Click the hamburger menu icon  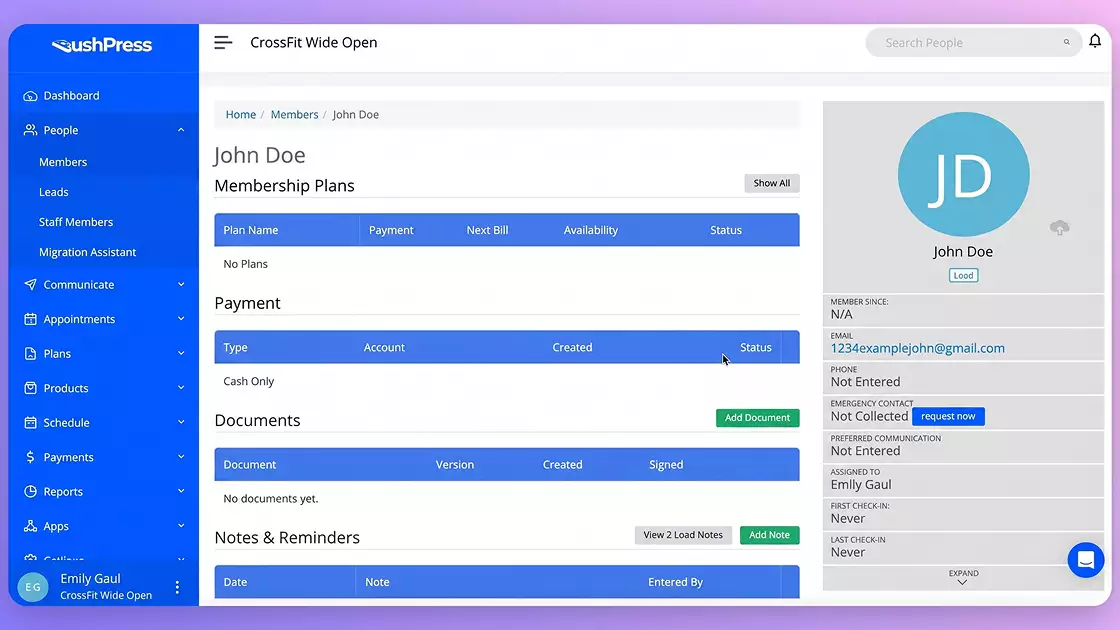tap(223, 43)
